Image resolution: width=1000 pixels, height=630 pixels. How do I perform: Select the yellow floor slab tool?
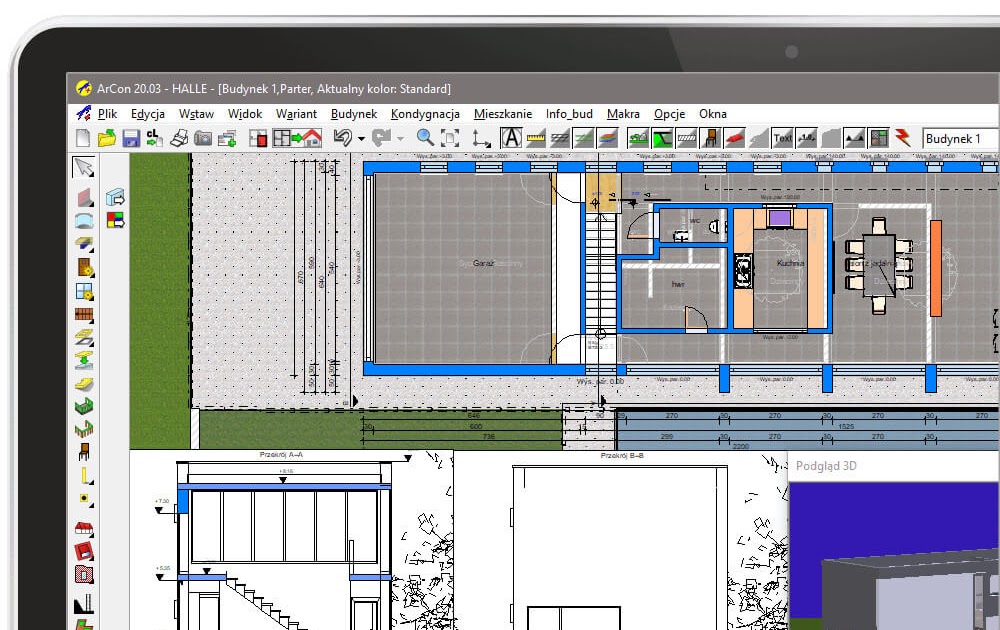tap(84, 383)
